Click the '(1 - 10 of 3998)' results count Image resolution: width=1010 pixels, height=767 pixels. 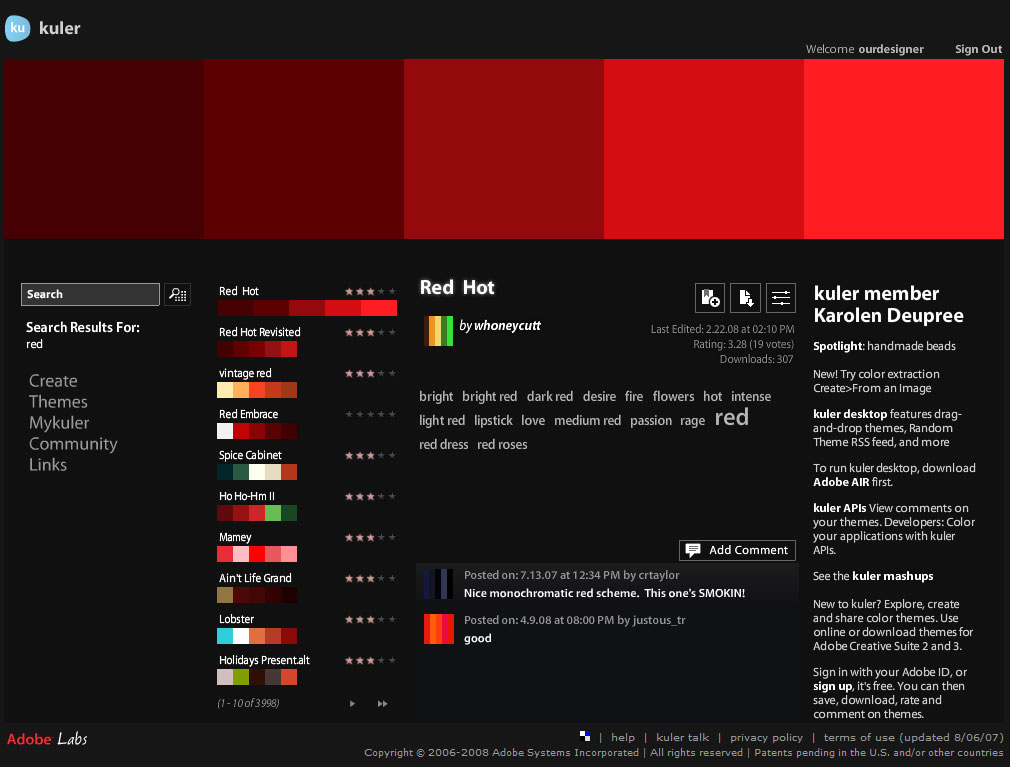pyautogui.click(x=248, y=703)
